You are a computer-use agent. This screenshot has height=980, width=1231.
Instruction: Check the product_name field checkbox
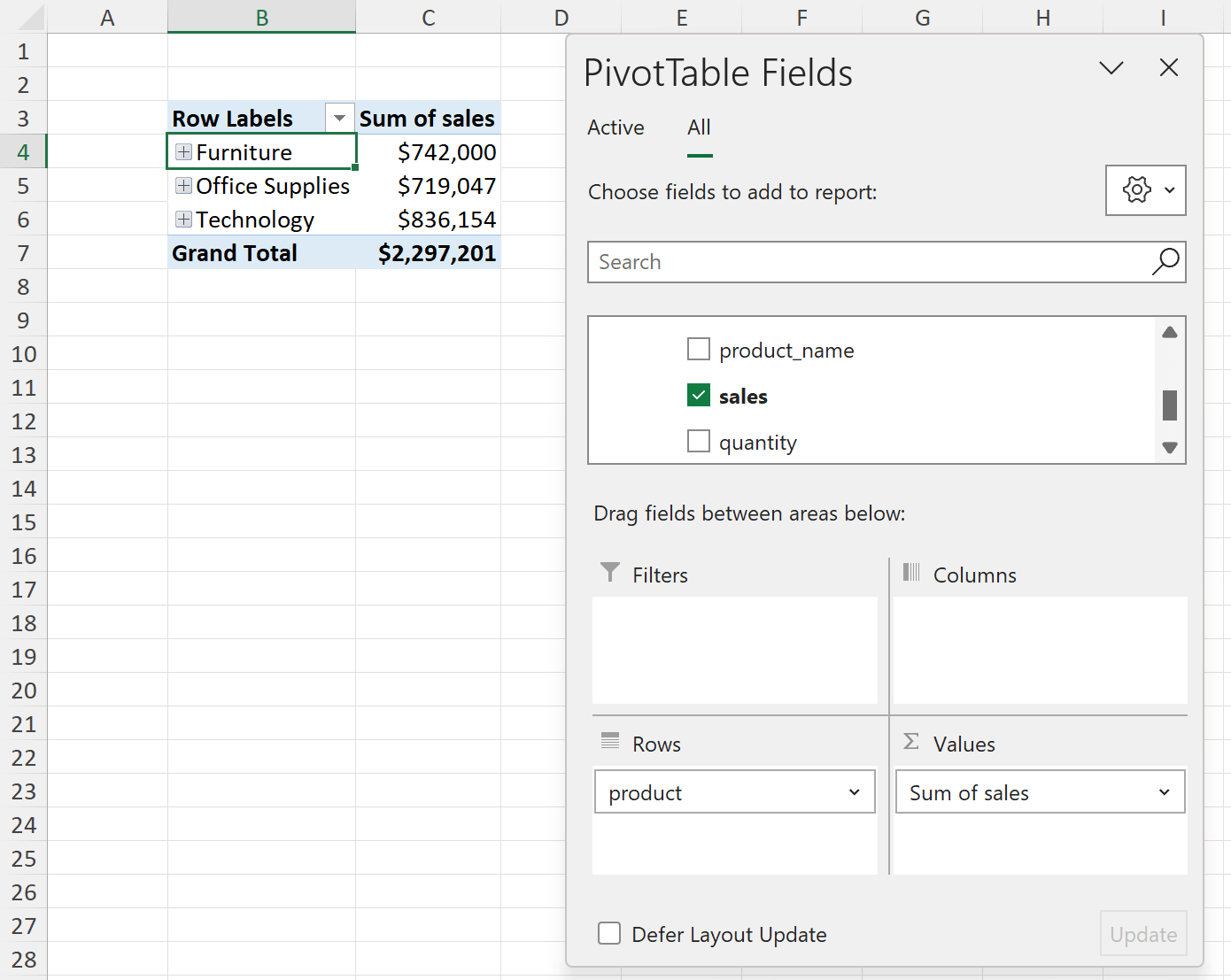coord(699,349)
